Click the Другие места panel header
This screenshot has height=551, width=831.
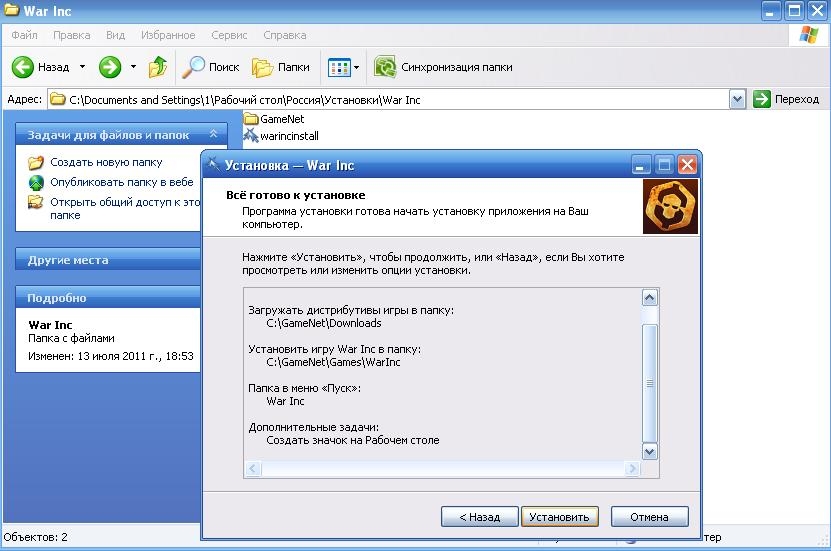[x=108, y=260]
